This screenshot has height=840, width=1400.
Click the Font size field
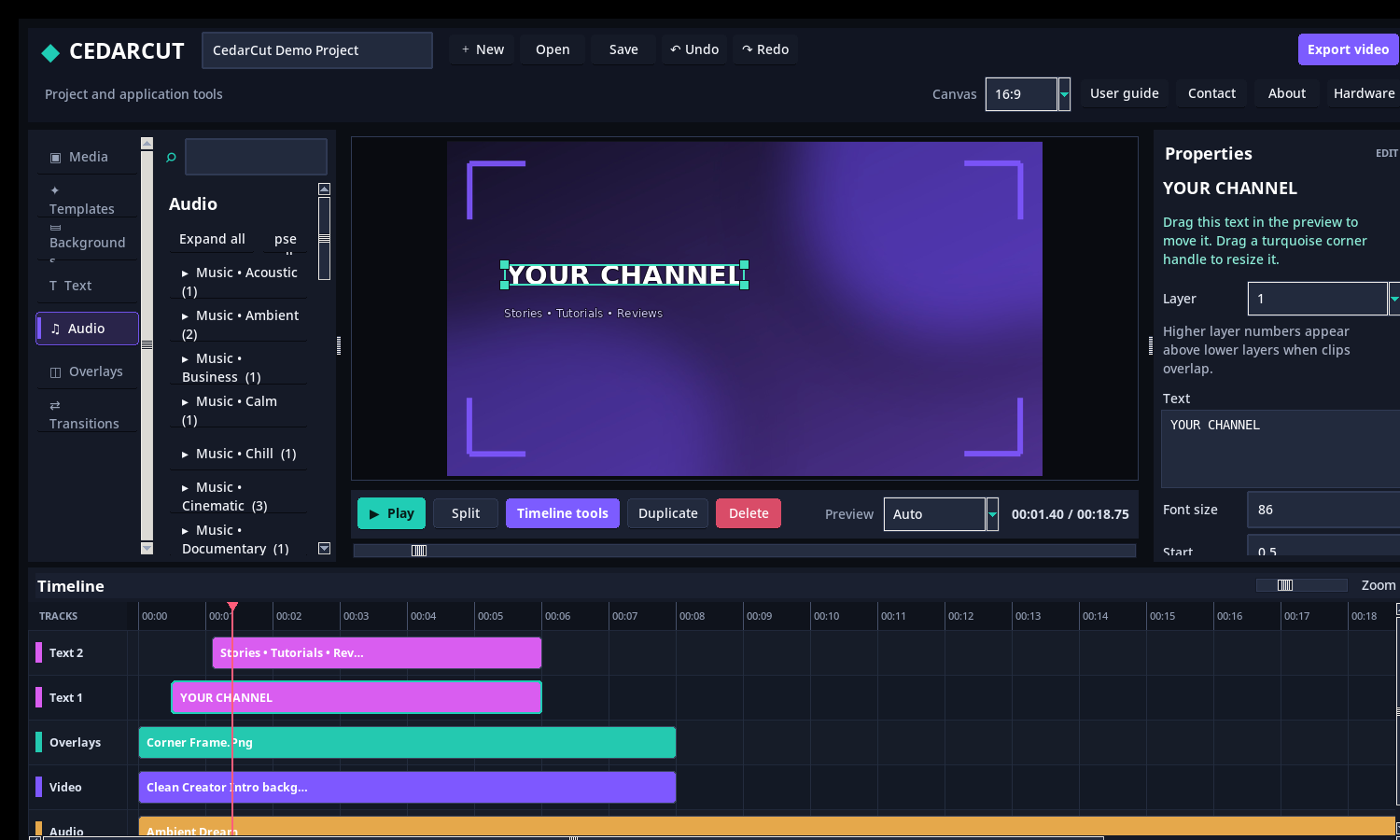(1323, 510)
